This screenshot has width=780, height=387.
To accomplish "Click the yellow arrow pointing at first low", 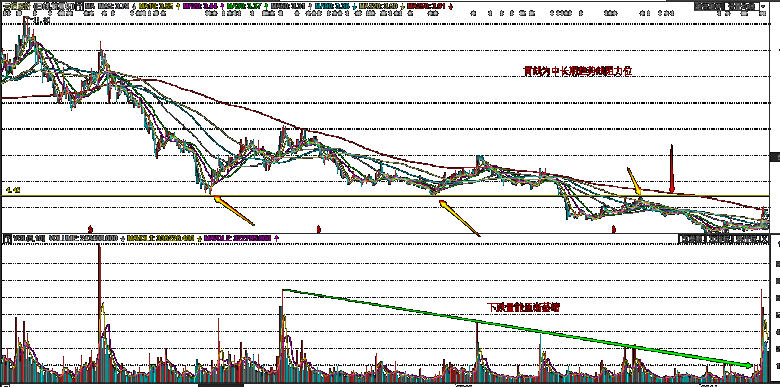I will pos(234,210).
